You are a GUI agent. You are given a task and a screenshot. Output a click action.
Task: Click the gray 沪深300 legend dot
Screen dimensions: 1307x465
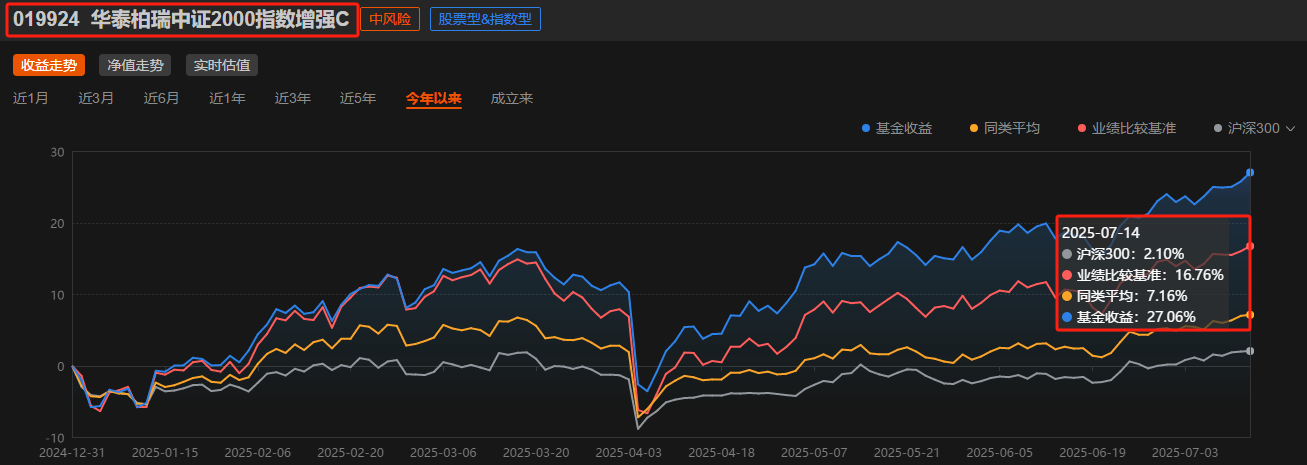click(1218, 129)
